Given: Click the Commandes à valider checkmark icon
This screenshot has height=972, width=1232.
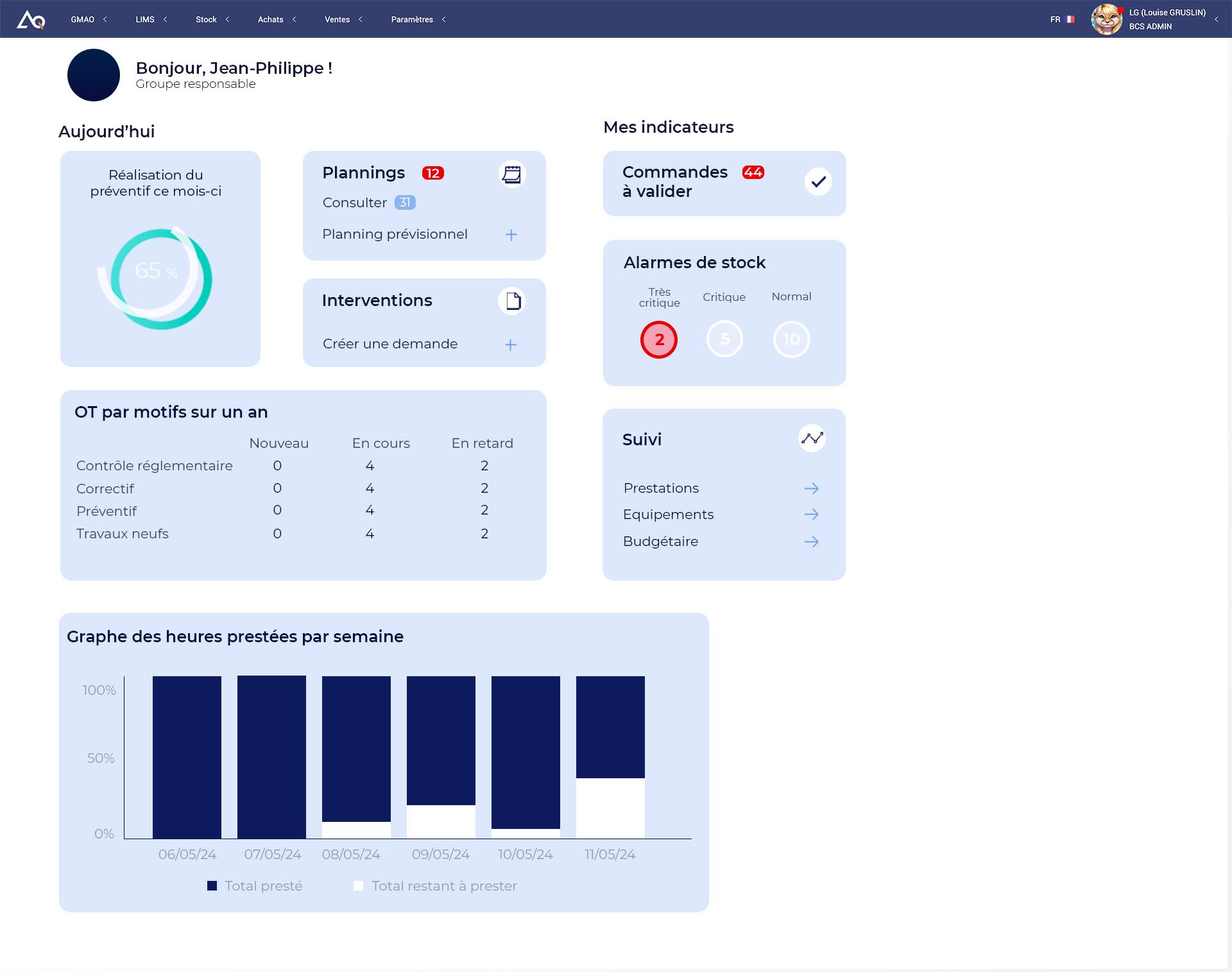Looking at the screenshot, I should (817, 182).
